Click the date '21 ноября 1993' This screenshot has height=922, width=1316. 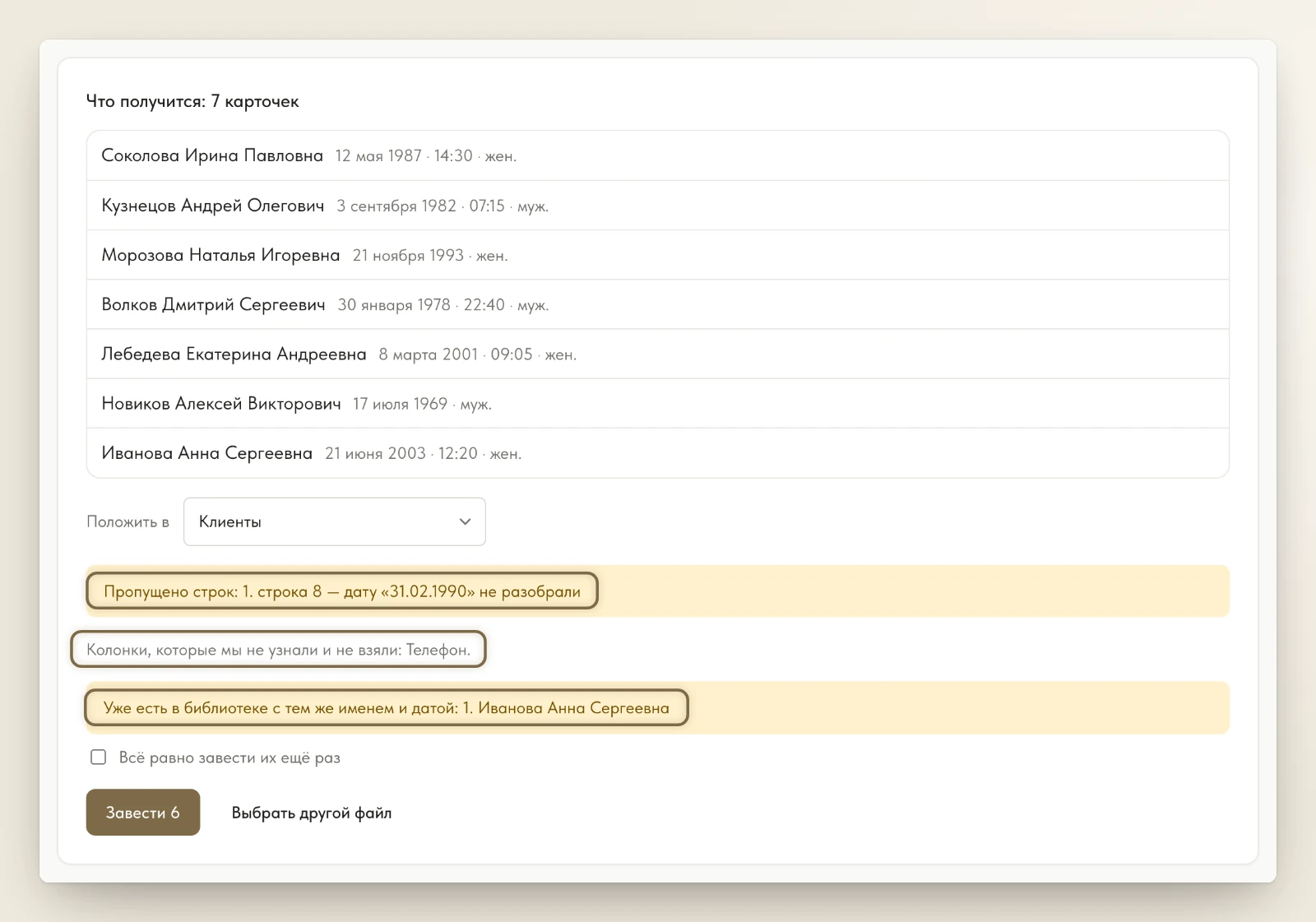pyautogui.click(x=408, y=255)
